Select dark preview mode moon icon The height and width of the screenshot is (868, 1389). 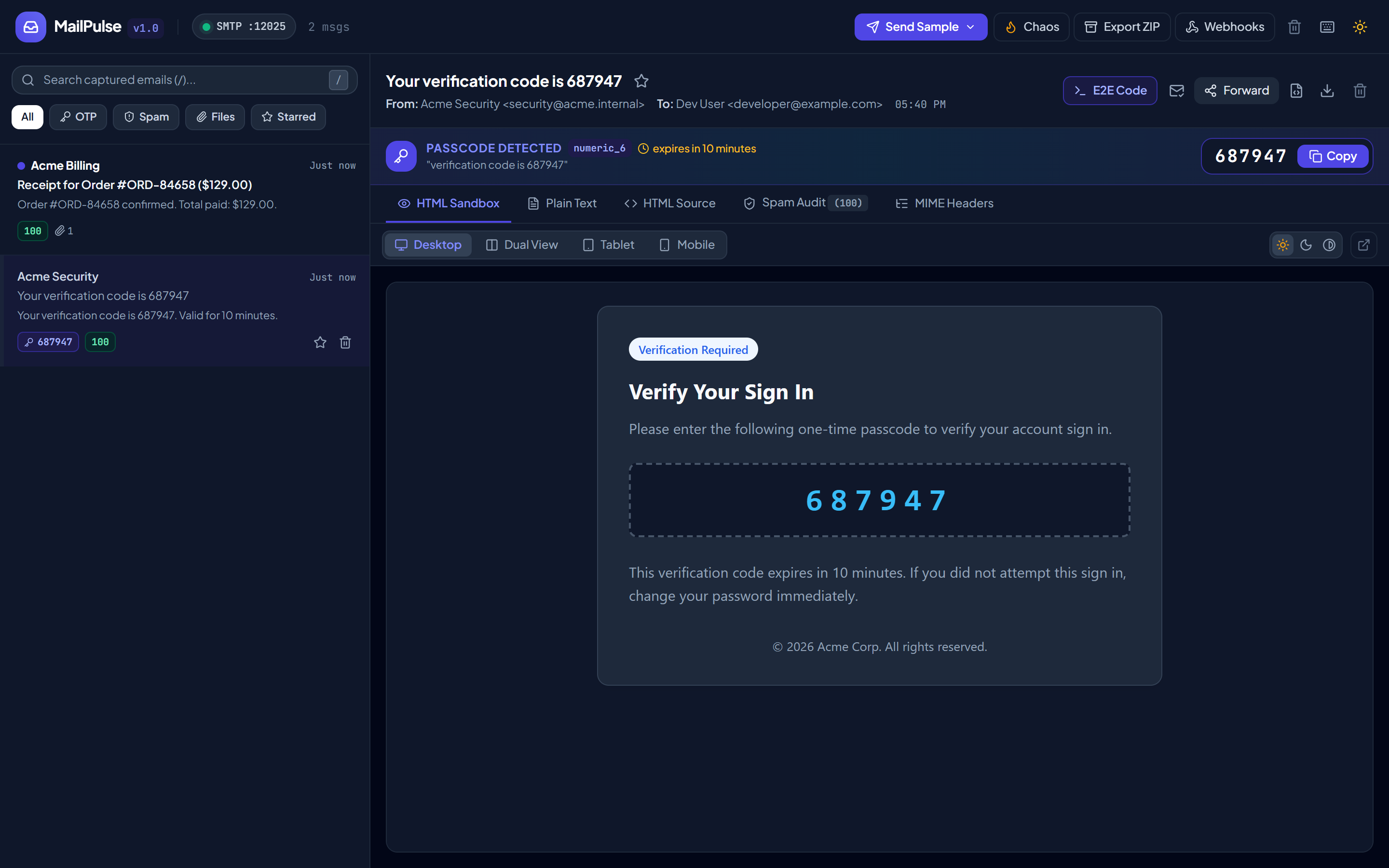click(x=1306, y=245)
